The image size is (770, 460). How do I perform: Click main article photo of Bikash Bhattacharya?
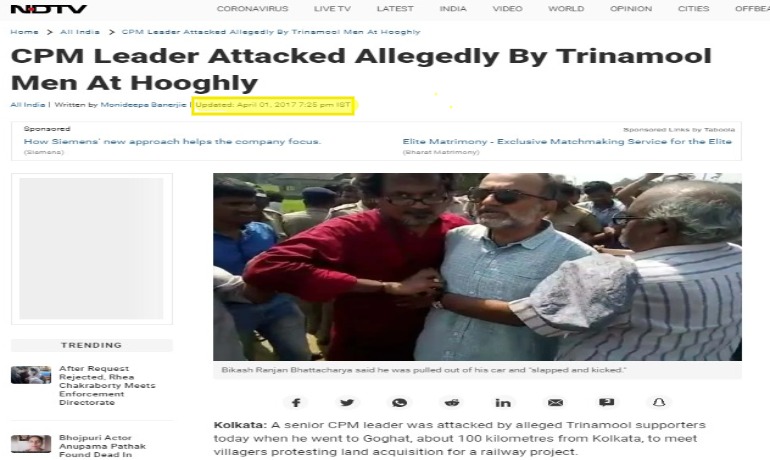[477, 267]
